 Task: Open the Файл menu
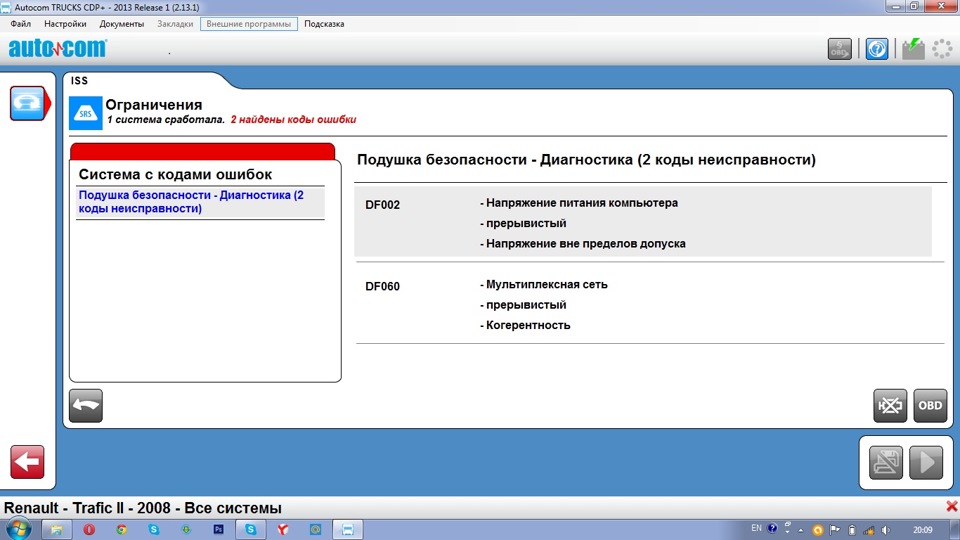[x=21, y=24]
